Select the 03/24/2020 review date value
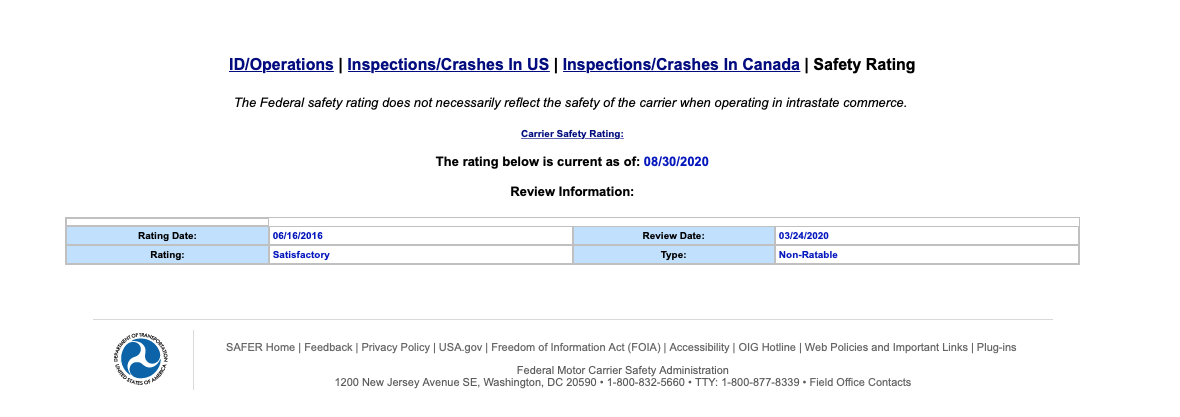This screenshot has width=1180, height=417. tap(804, 236)
